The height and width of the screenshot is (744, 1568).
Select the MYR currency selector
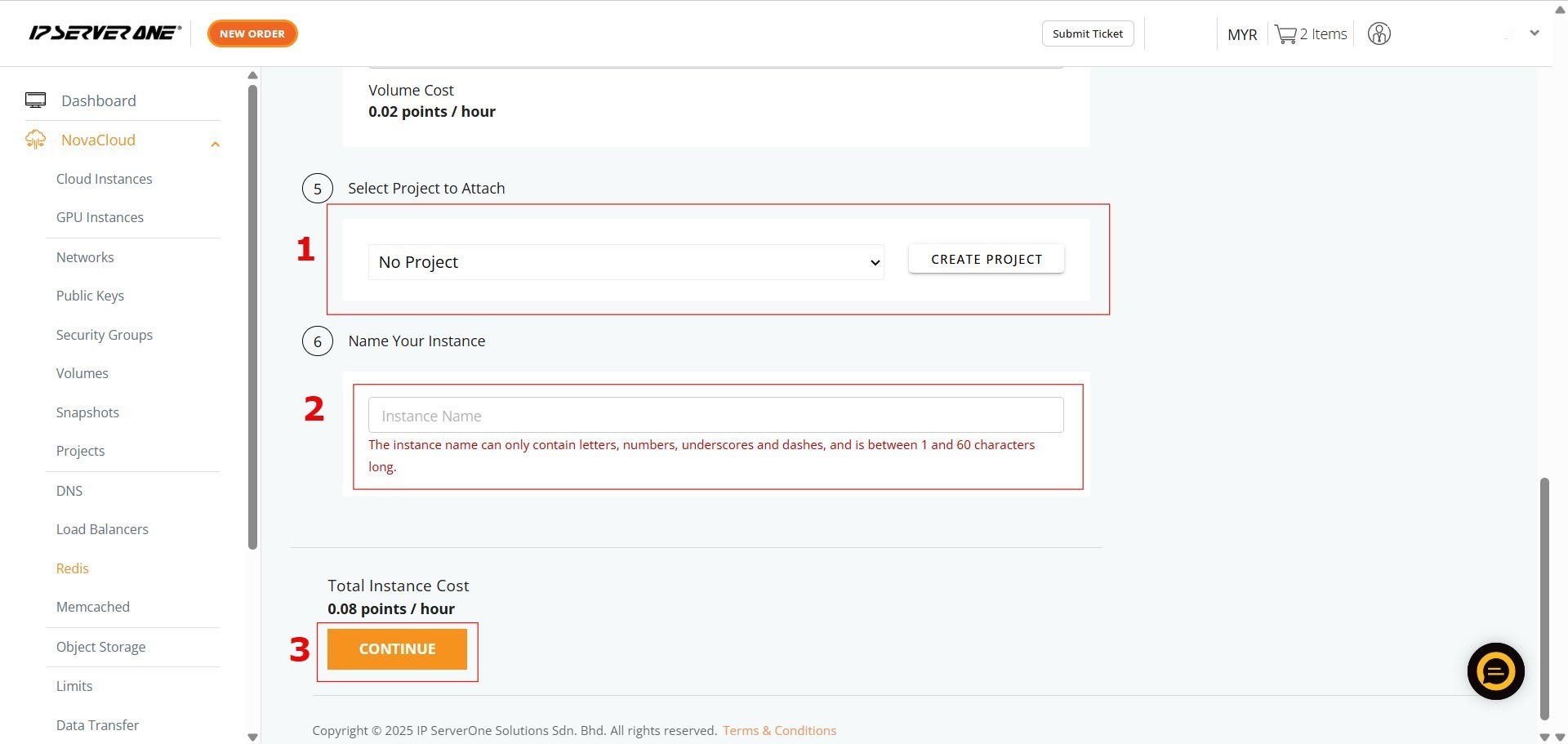[1241, 34]
